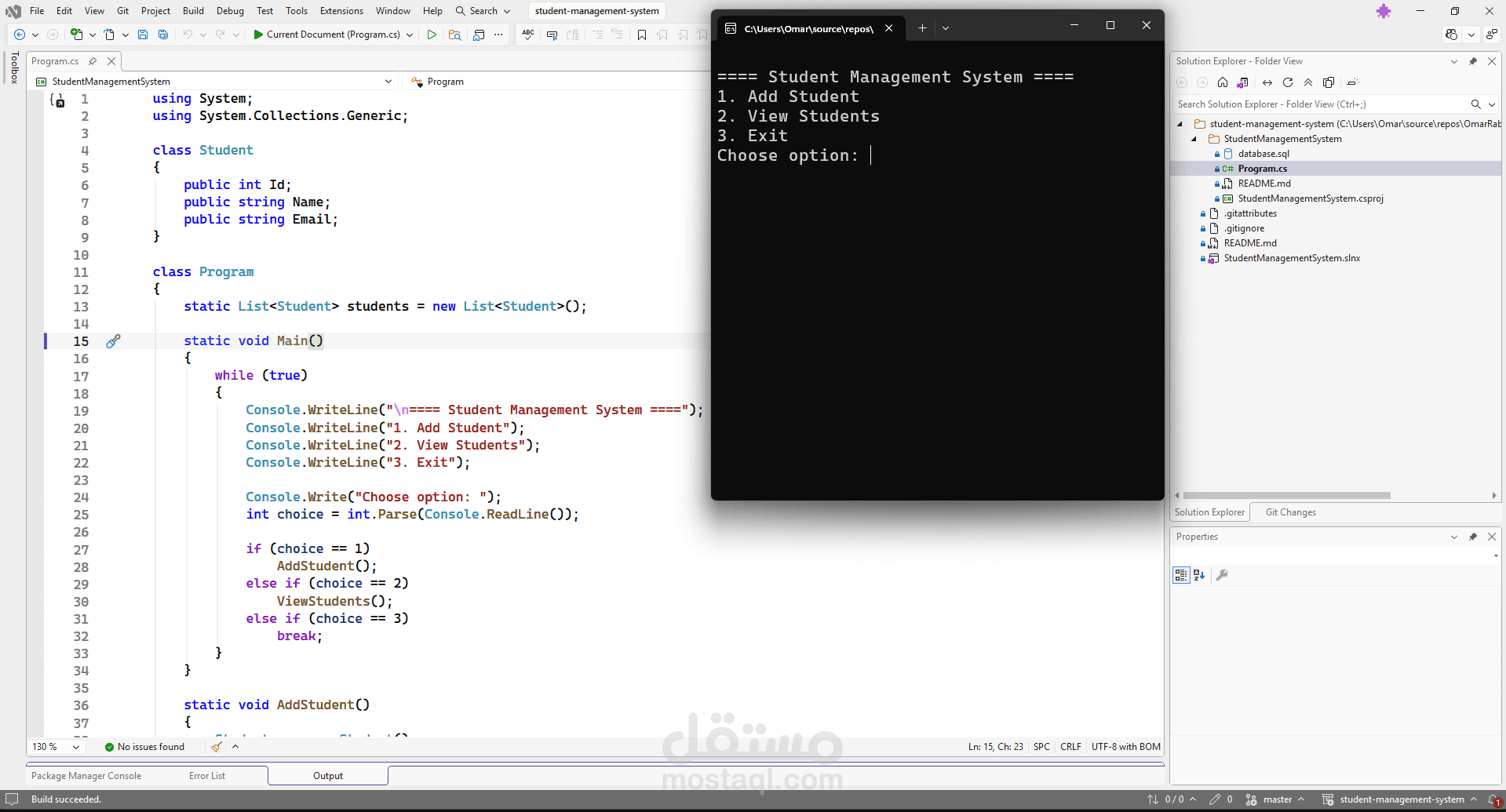This screenshot has height=812, width=1506.
Task: Click the spell checker ABC icon
Action: (x=528, y=35)
